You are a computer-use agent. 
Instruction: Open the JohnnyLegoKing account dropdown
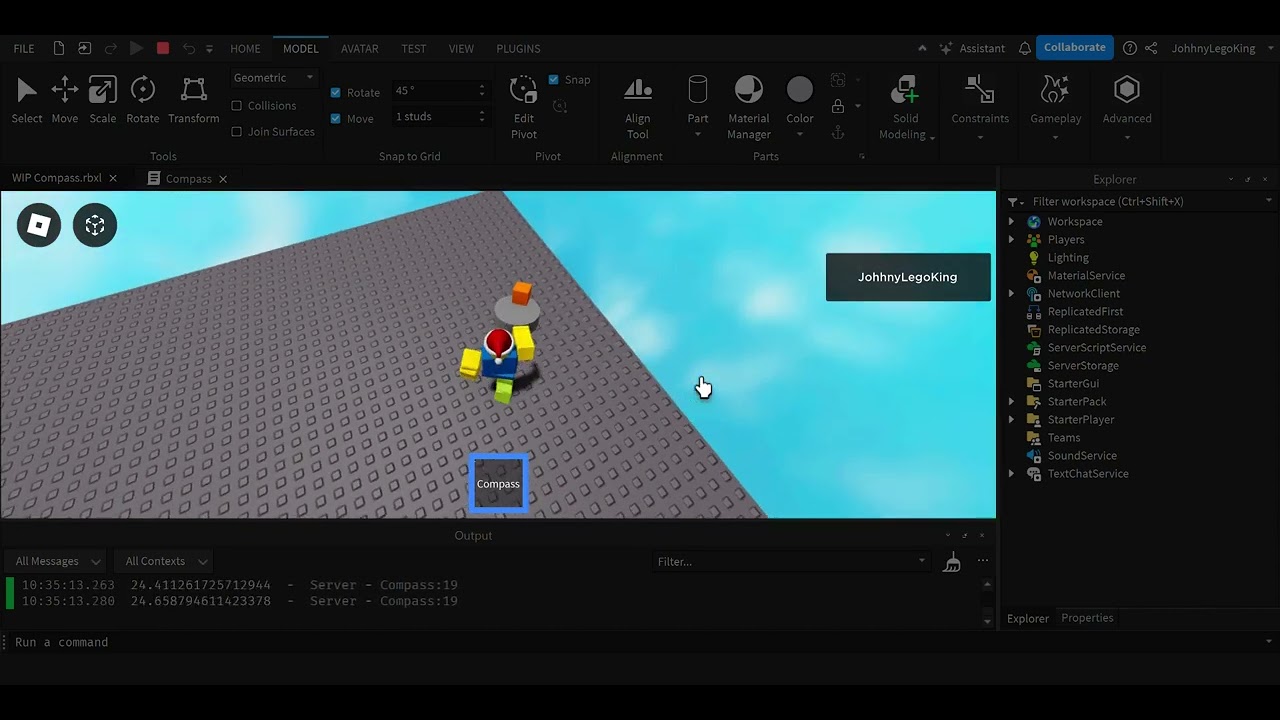pos(1271,48)
